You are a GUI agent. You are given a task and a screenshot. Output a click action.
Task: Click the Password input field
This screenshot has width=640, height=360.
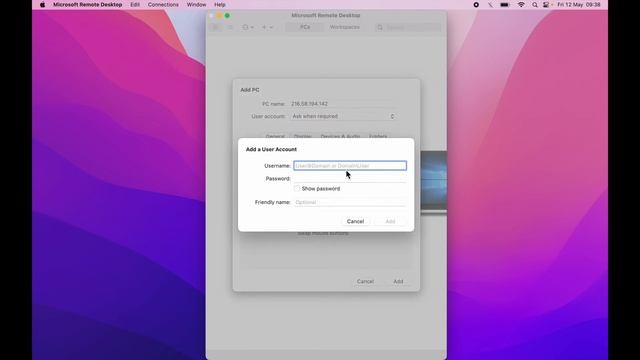(x=350, y=178)
